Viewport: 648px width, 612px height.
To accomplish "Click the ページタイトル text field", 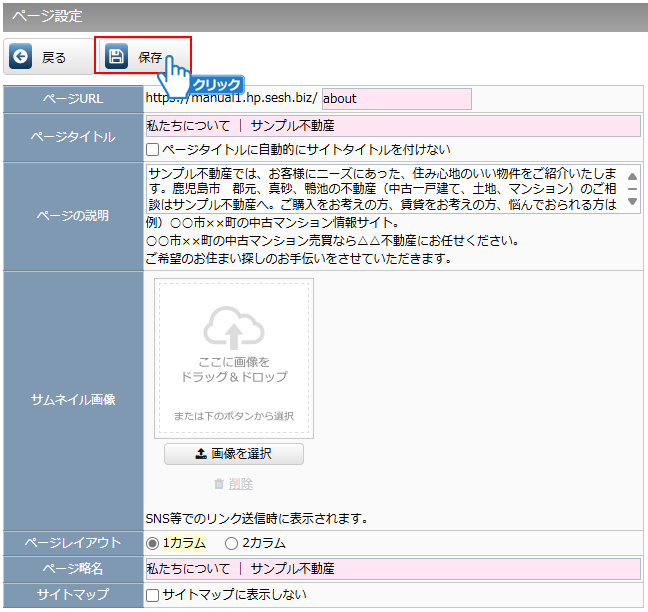I will pos(392,126).
